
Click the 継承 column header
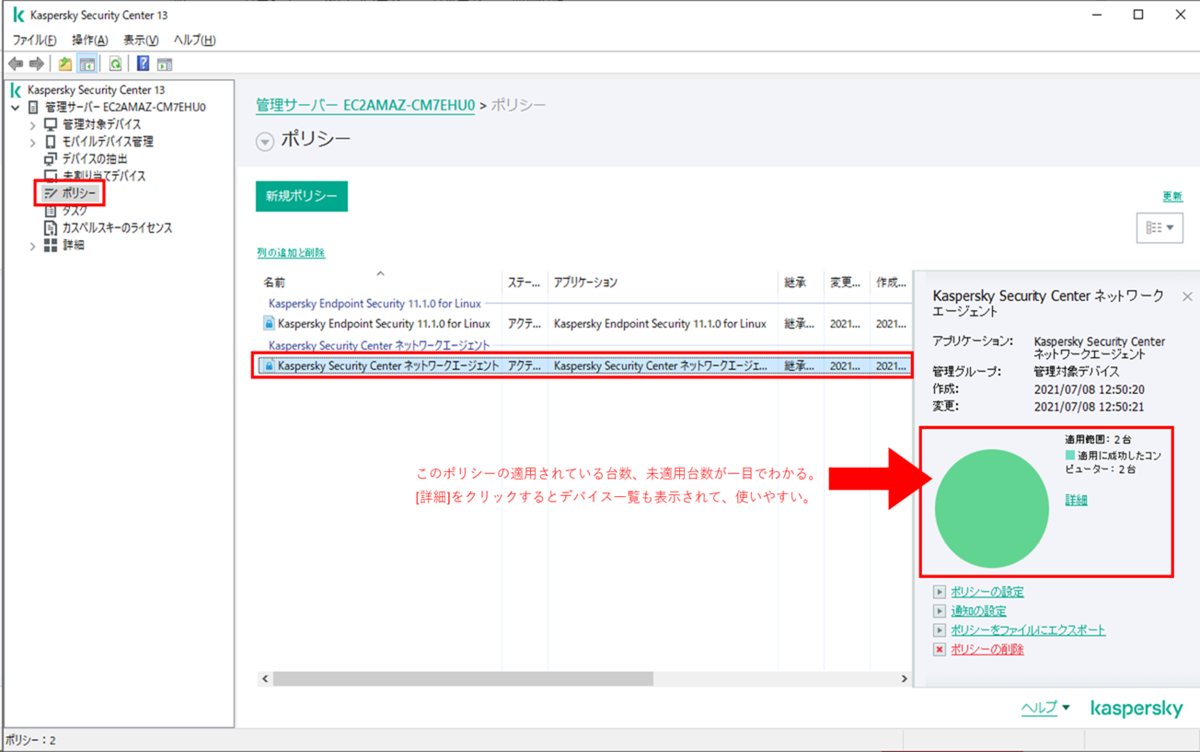pos(801,283)
